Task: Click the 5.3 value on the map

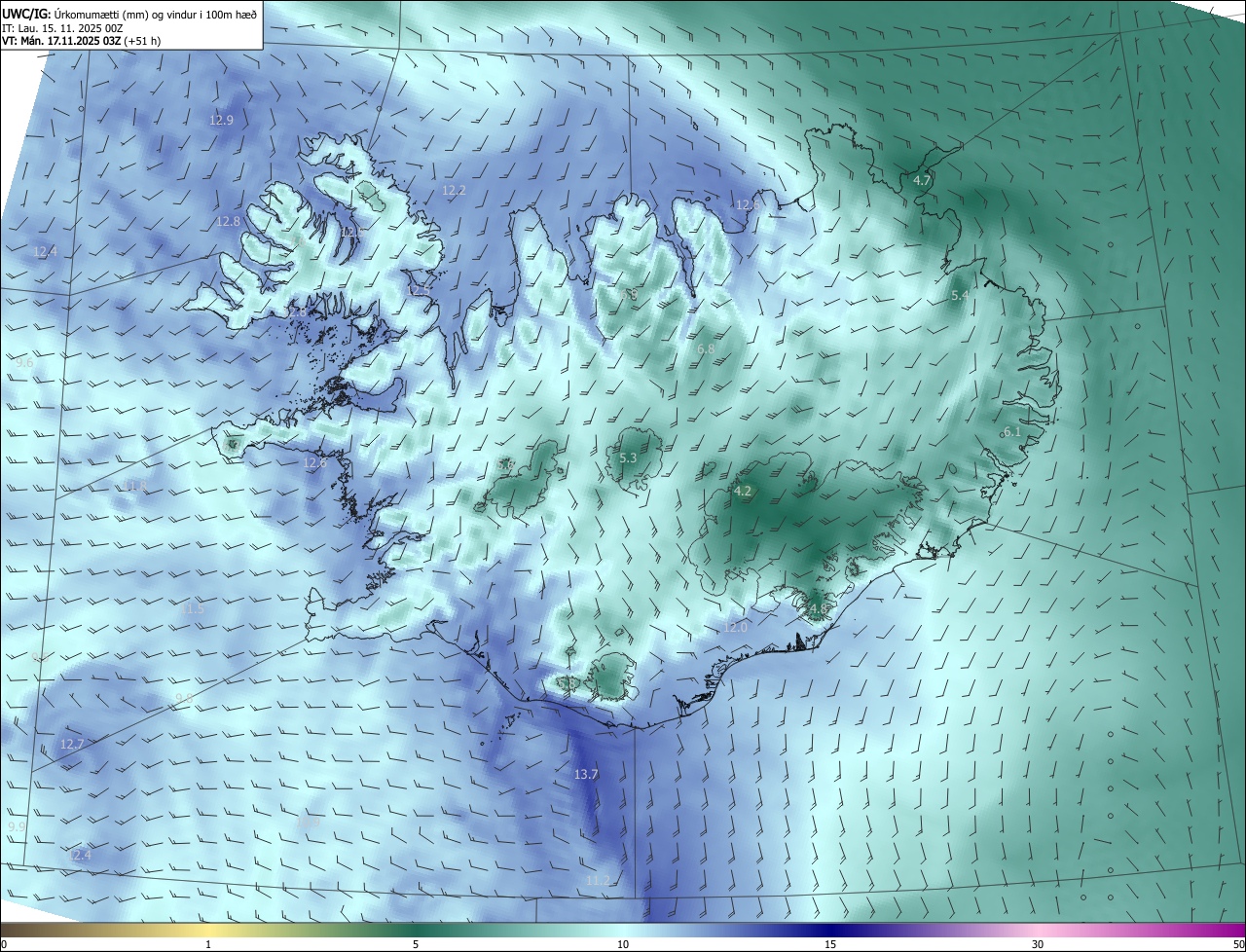Action: 628,458
